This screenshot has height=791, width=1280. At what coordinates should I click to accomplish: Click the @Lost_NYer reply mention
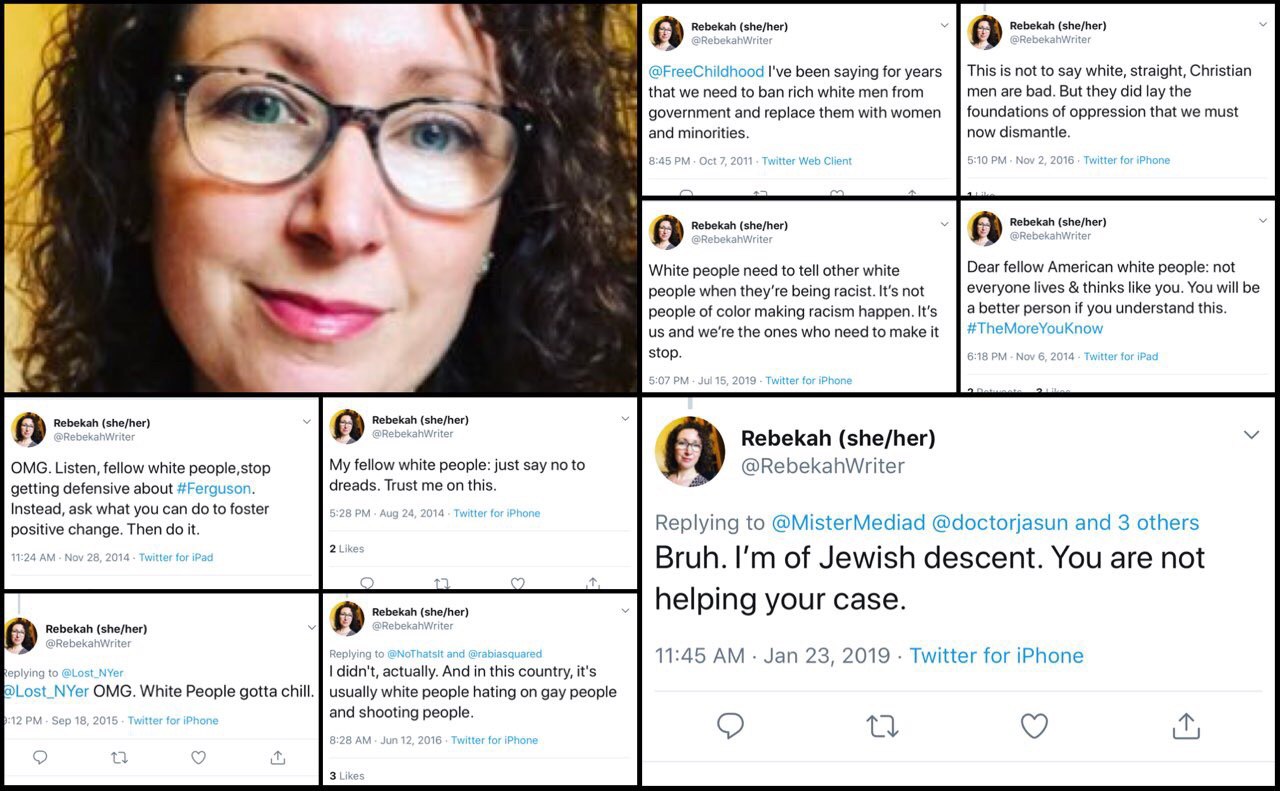coord(92,673)
